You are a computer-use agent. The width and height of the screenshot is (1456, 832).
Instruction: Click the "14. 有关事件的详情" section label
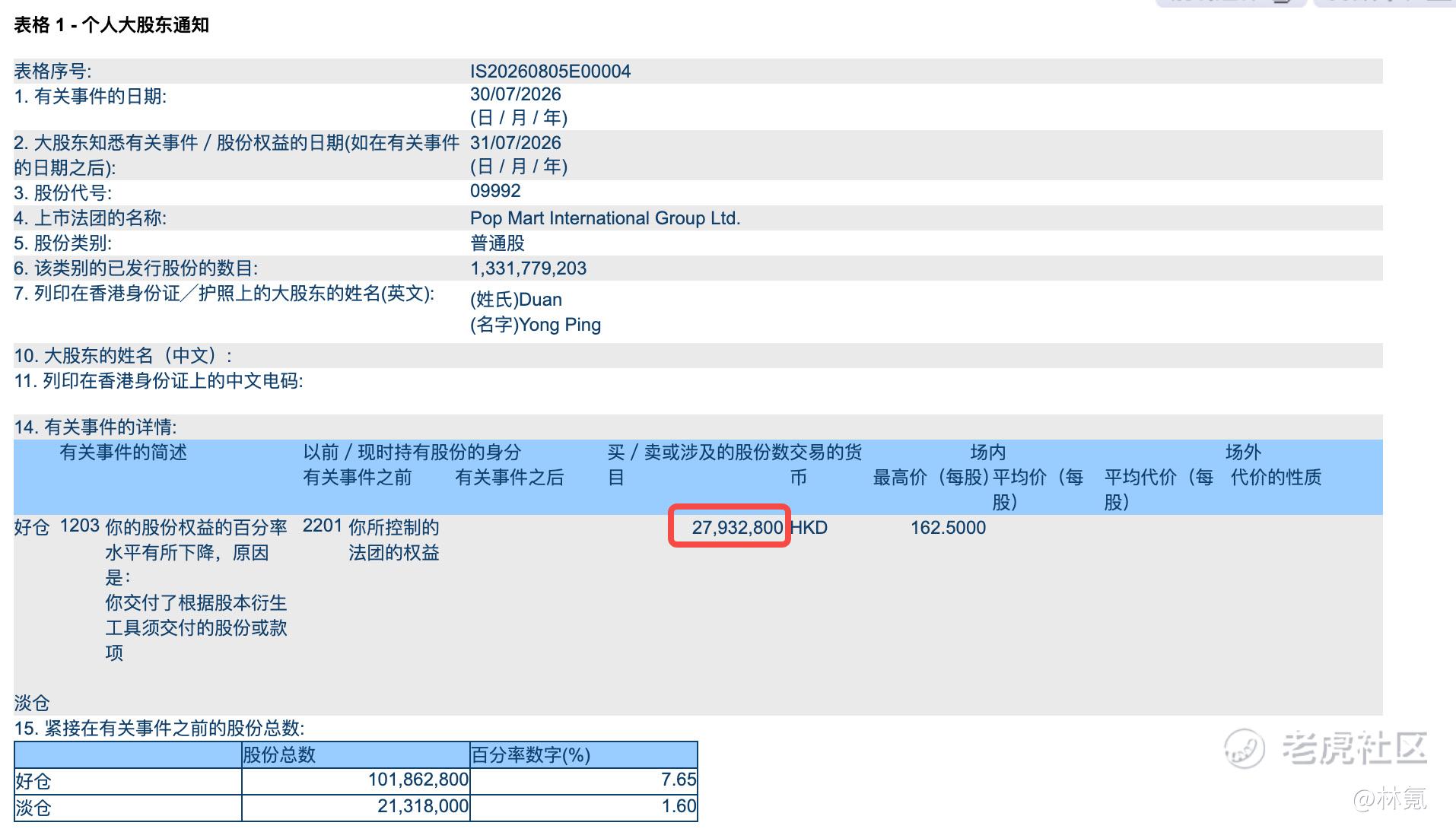95,427
